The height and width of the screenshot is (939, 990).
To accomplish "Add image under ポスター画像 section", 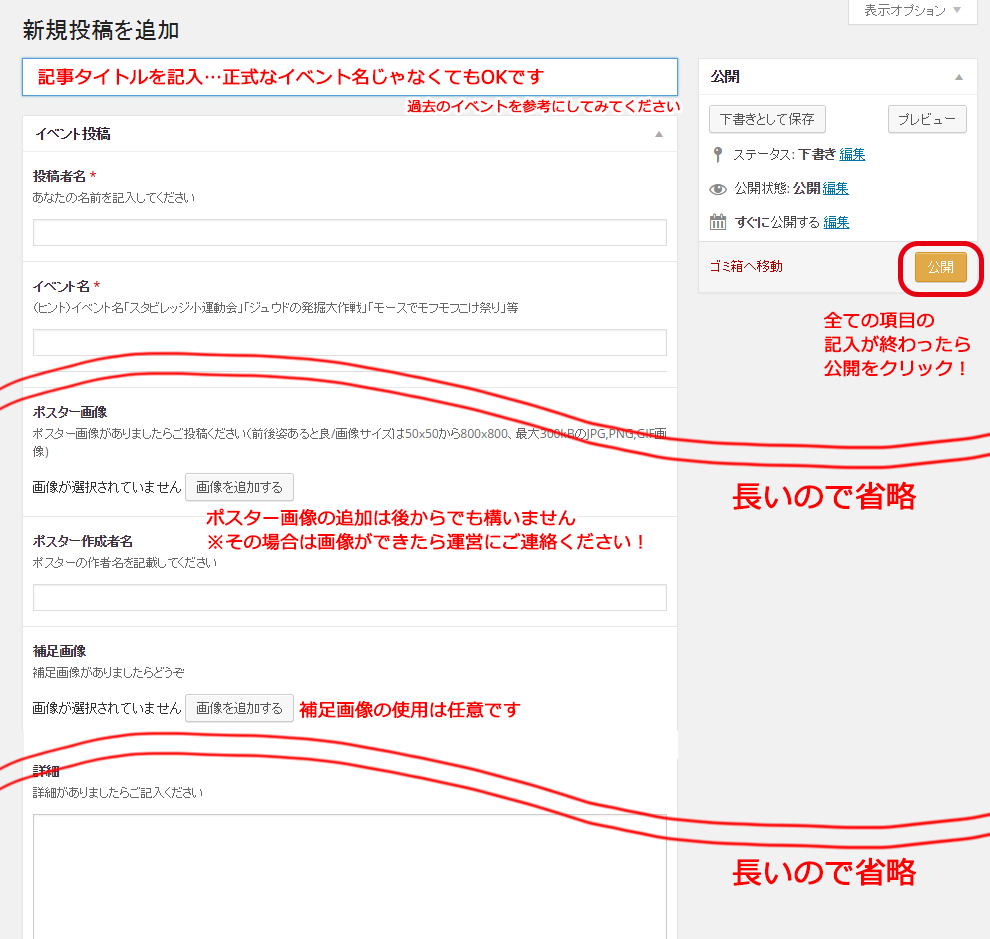I will coord(239,487).
